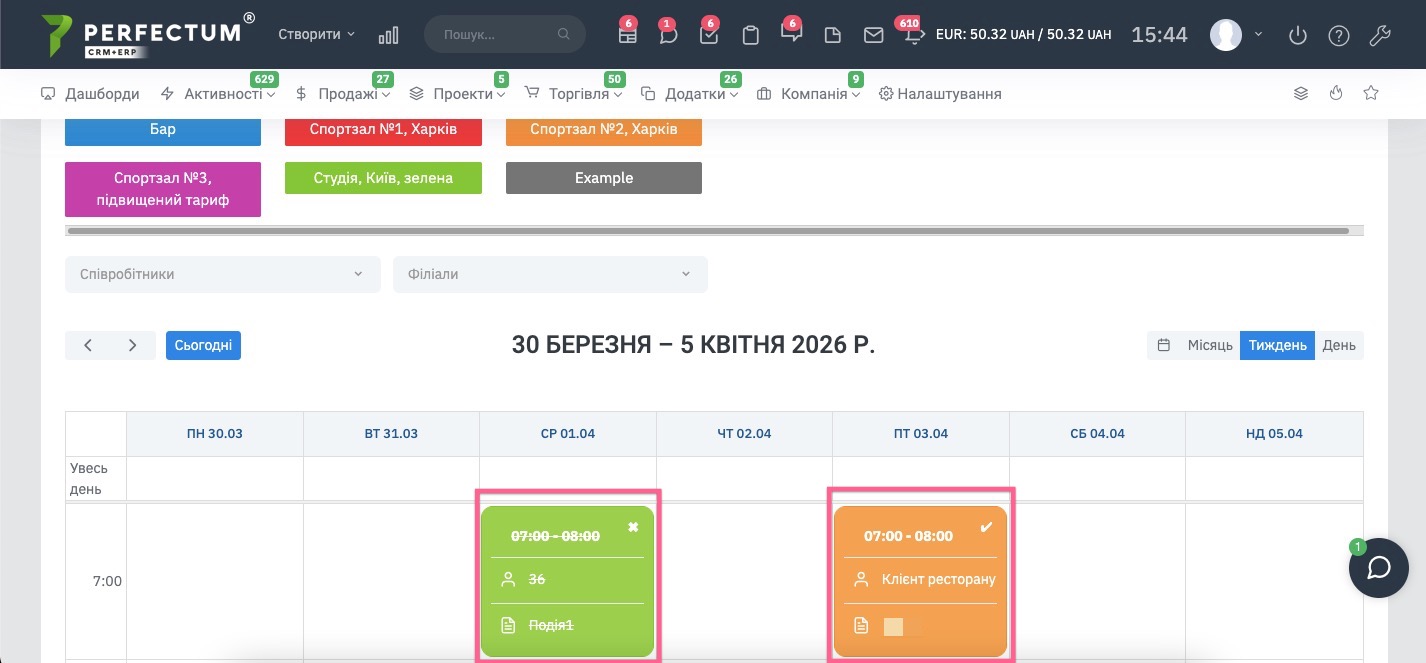Click the X mark on green event

[633, 527]
